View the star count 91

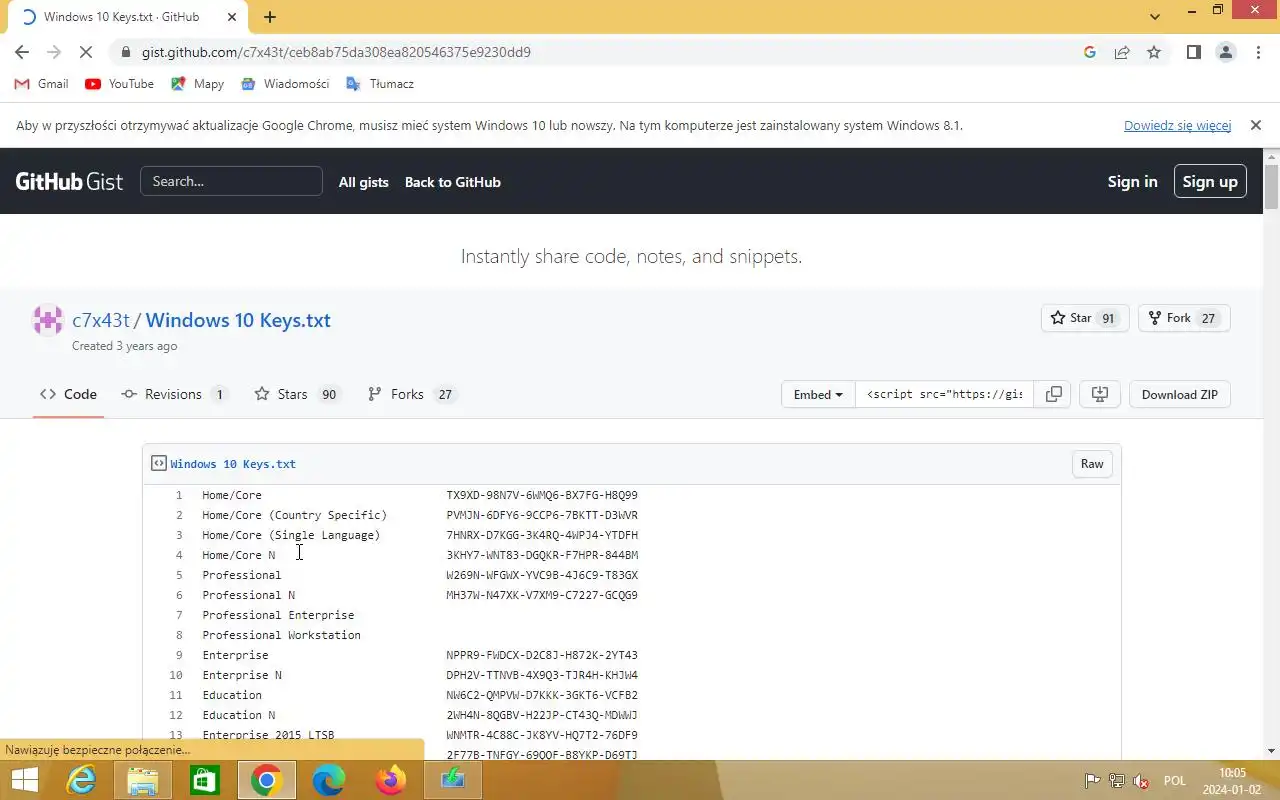coord(1108,319)
